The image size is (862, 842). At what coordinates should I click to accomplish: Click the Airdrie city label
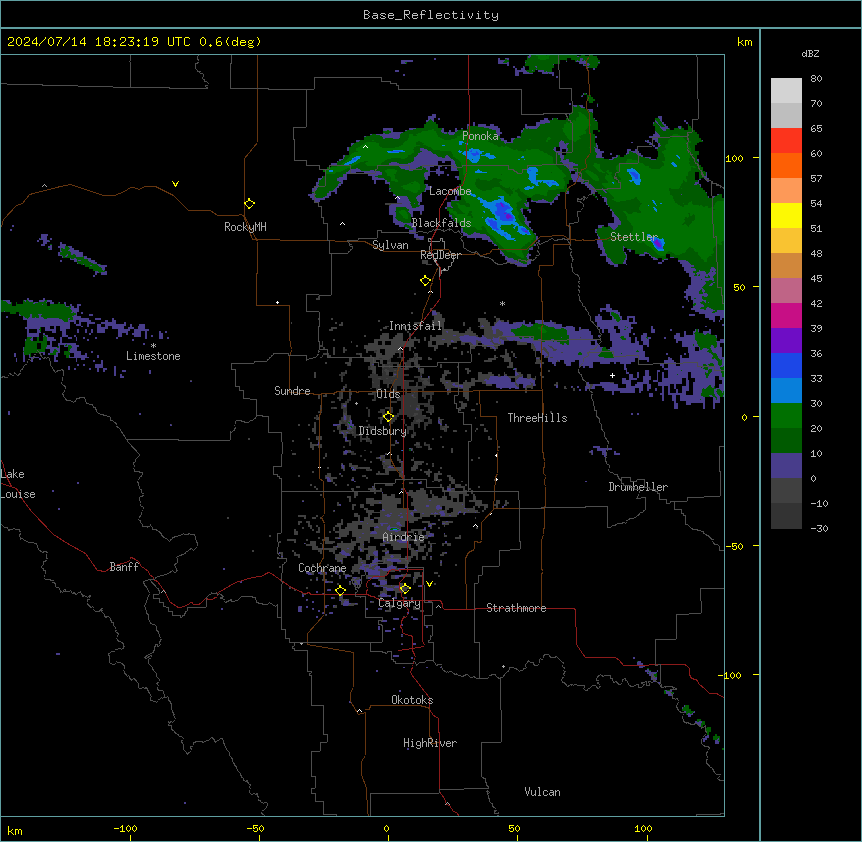[404, 537]
